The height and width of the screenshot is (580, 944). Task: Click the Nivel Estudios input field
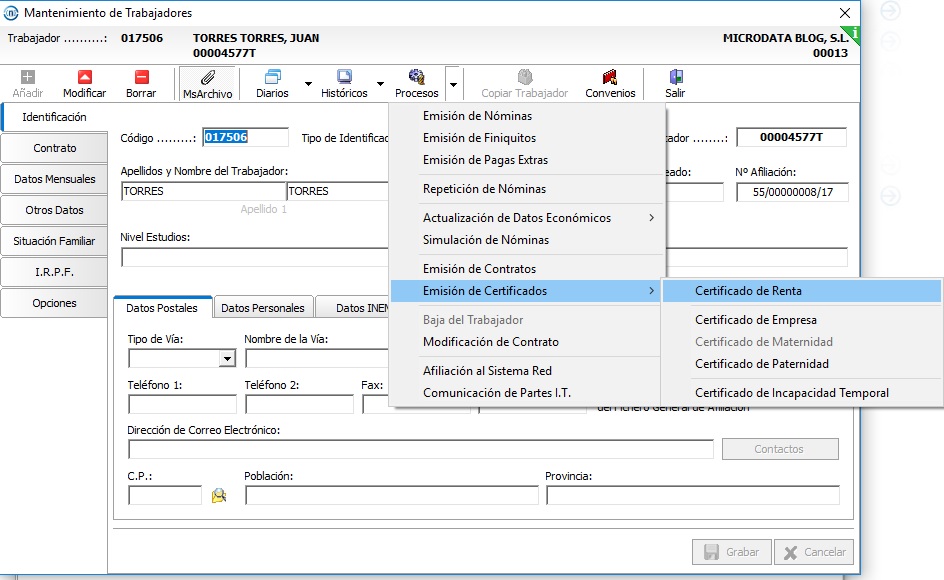point(255,257)
